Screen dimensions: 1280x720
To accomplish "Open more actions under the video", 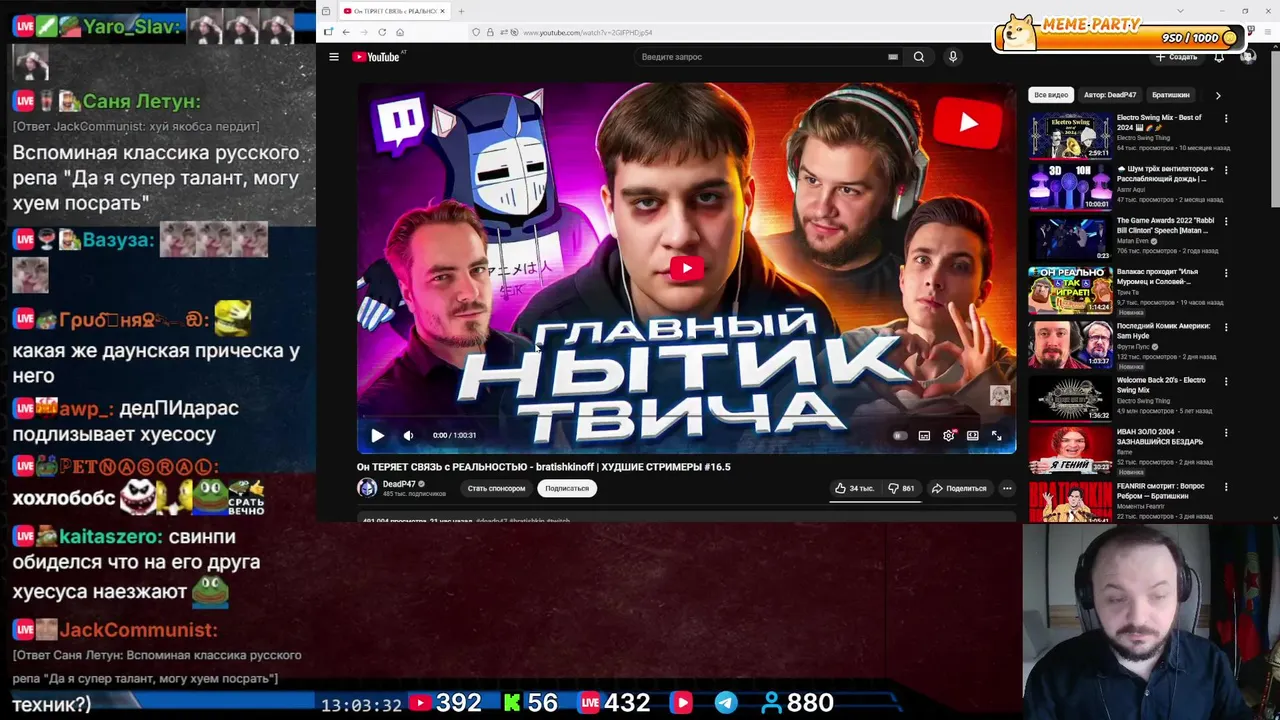I will pos(1007,488).
